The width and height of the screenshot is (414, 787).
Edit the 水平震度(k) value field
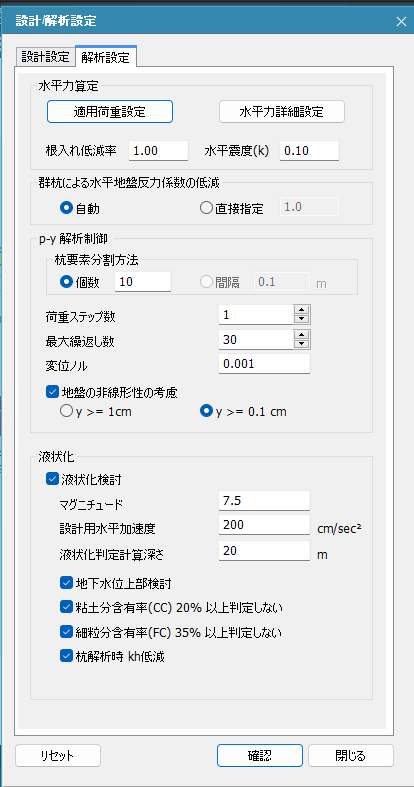[x=309, y=151]
